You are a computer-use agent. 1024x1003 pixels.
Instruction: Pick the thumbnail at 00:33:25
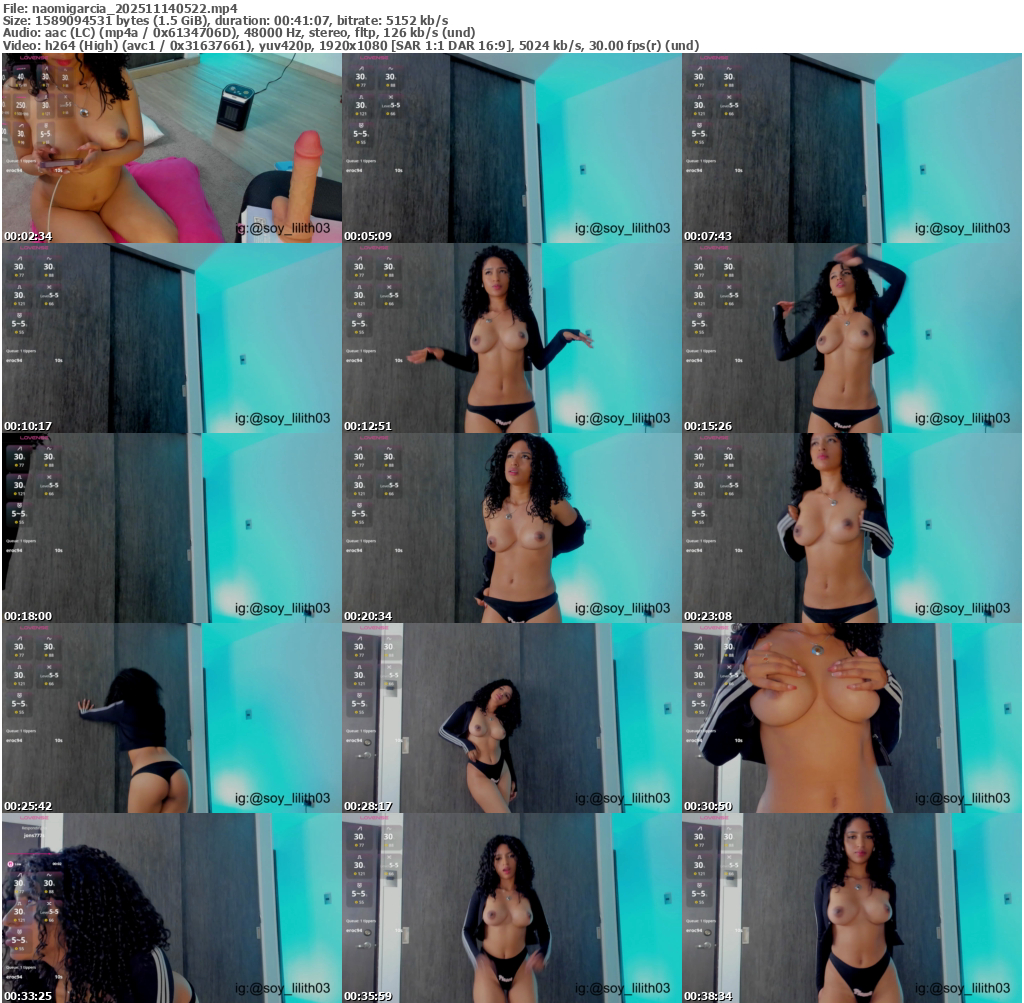(172, 908)
